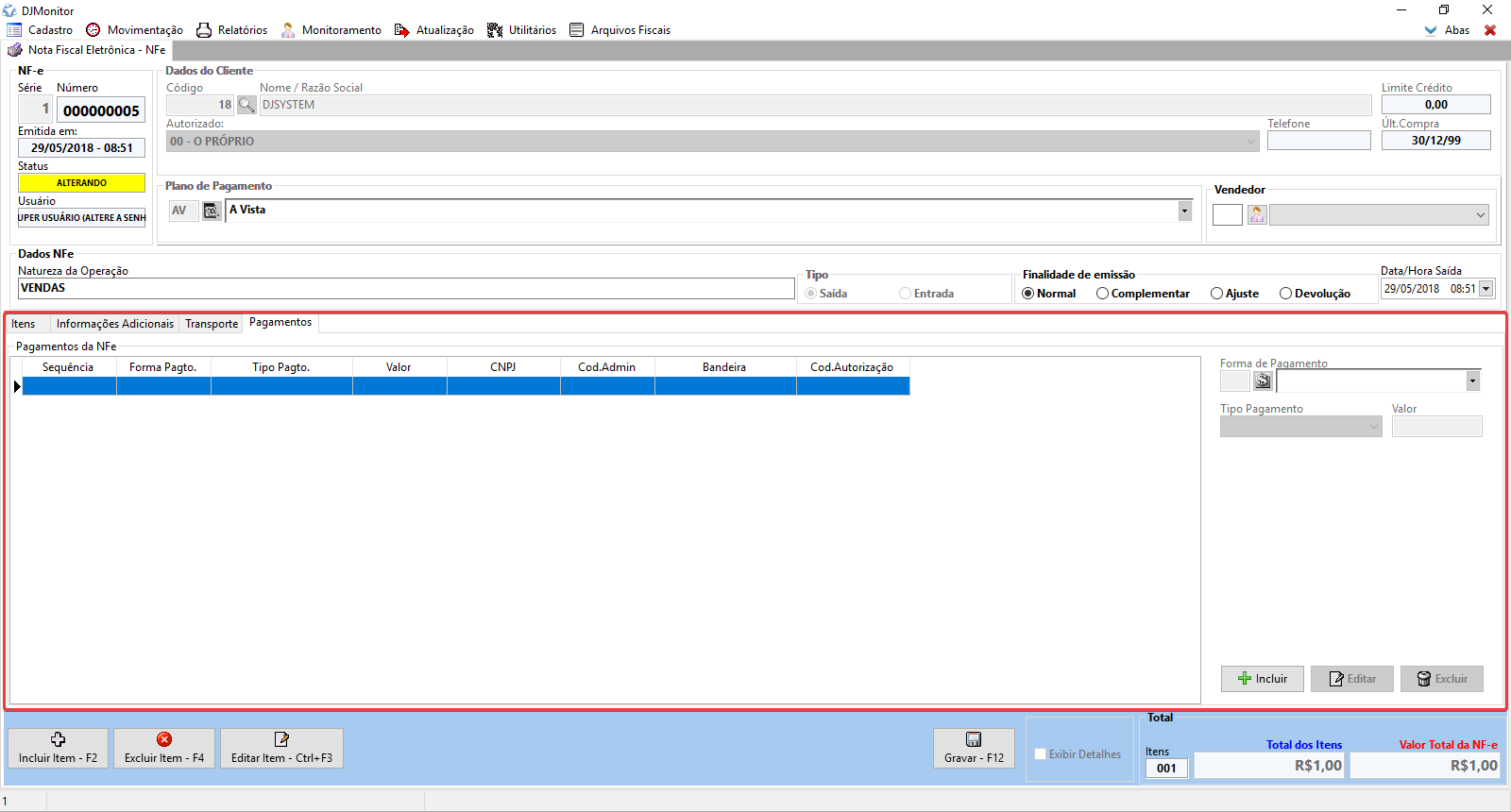Close all tabs with red X icon
Viewport: 1511px width, 812px height.
tap(1490, 30)
